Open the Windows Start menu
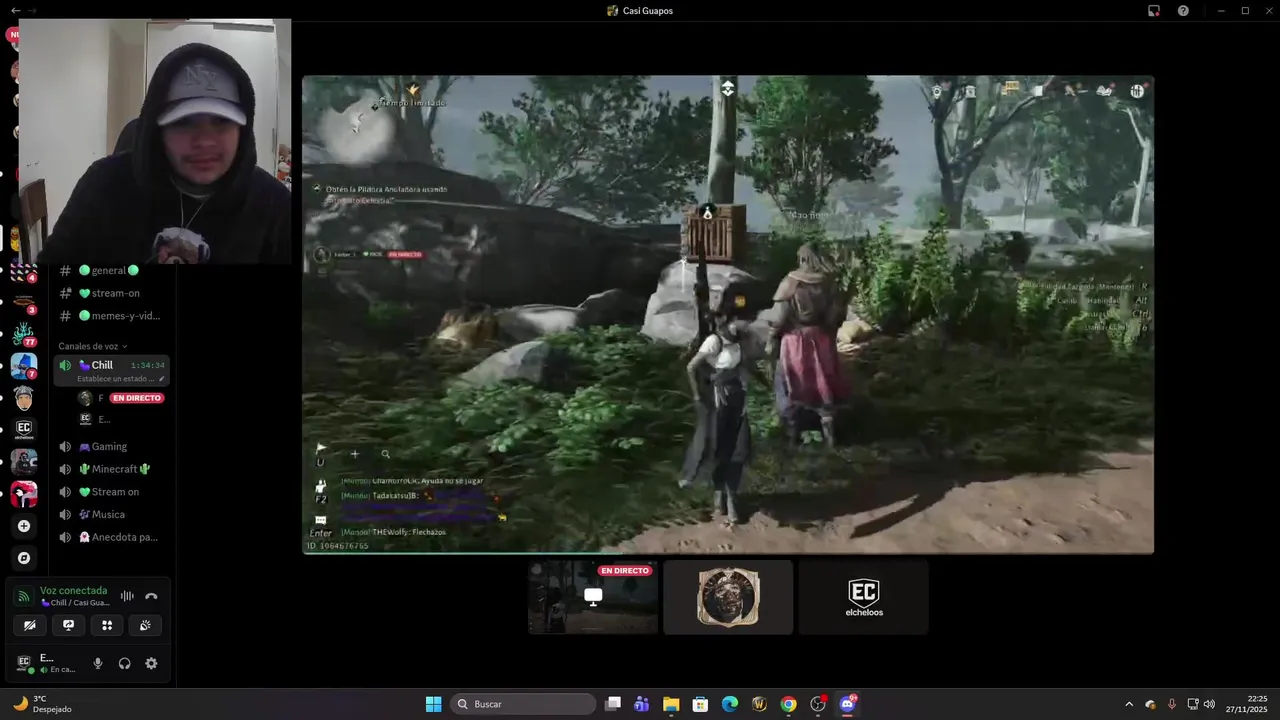Viewport: 1280px width, 720px height. point(433,704)
